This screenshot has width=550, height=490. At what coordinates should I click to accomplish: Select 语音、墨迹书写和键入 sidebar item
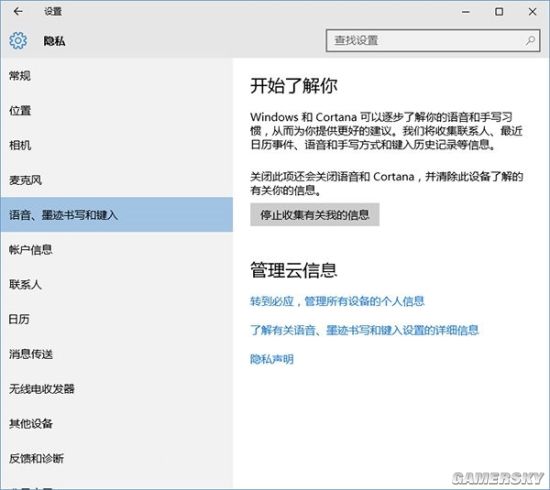pos(116,215)
